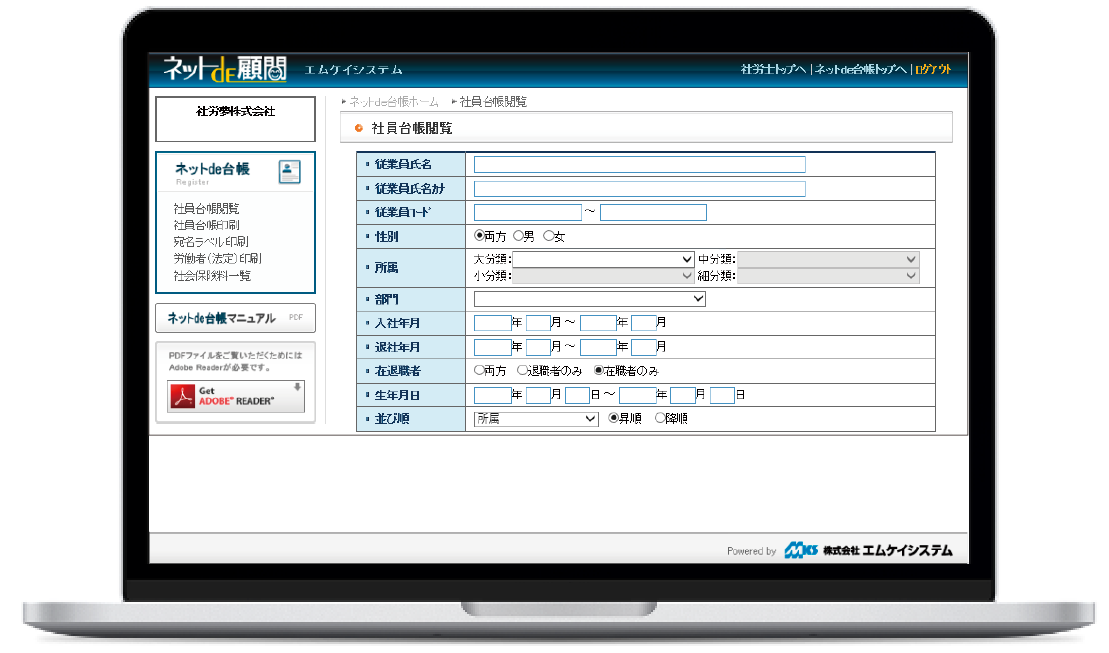Open the 小分類 dropdown

tap(603, 276)
